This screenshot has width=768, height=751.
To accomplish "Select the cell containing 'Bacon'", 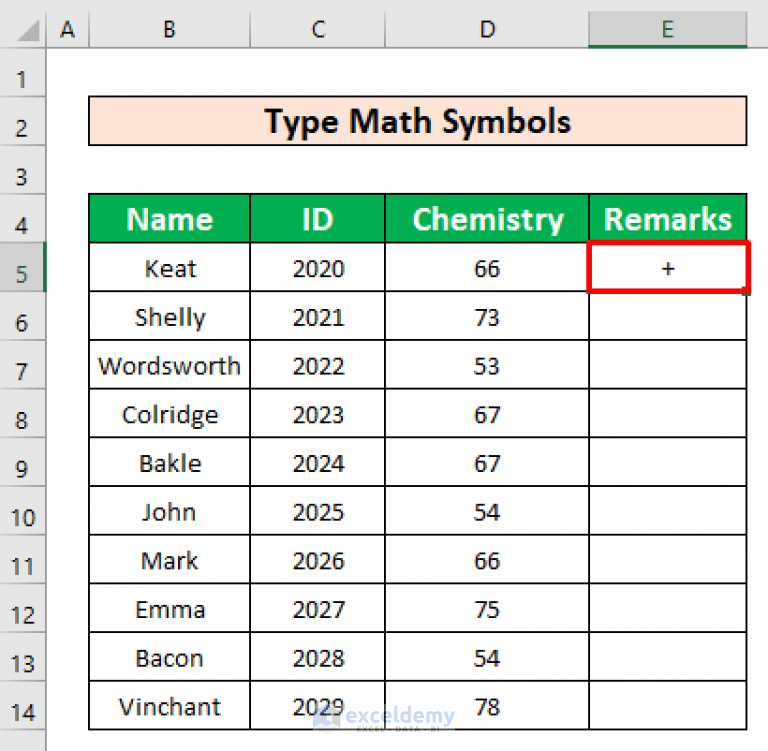I will click(169, 657).
